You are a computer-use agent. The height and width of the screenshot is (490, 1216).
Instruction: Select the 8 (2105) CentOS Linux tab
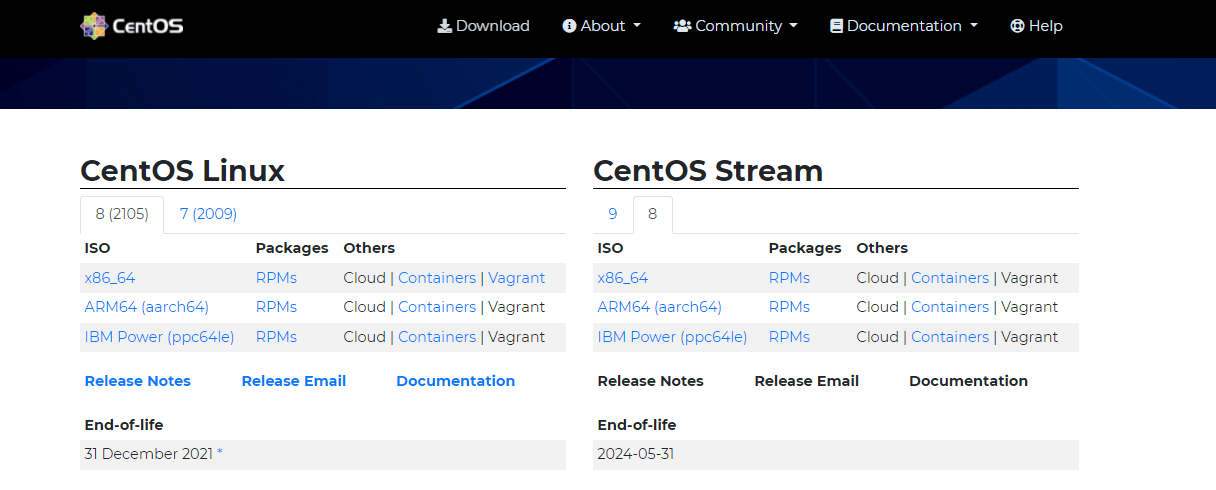coord(122,214)
